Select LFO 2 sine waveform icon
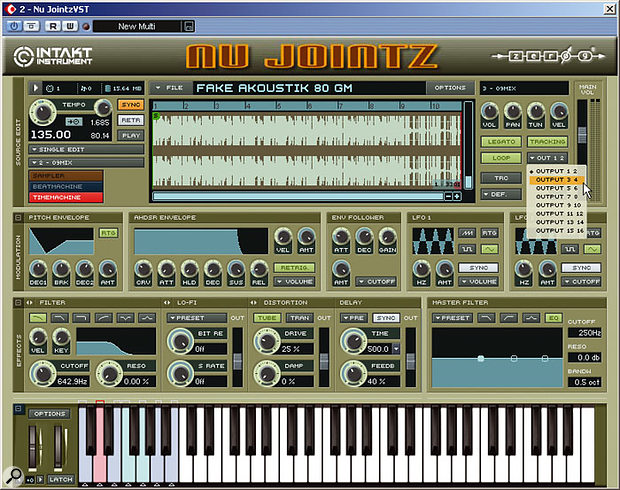This screenshot has height=490, width=620. 592,249
